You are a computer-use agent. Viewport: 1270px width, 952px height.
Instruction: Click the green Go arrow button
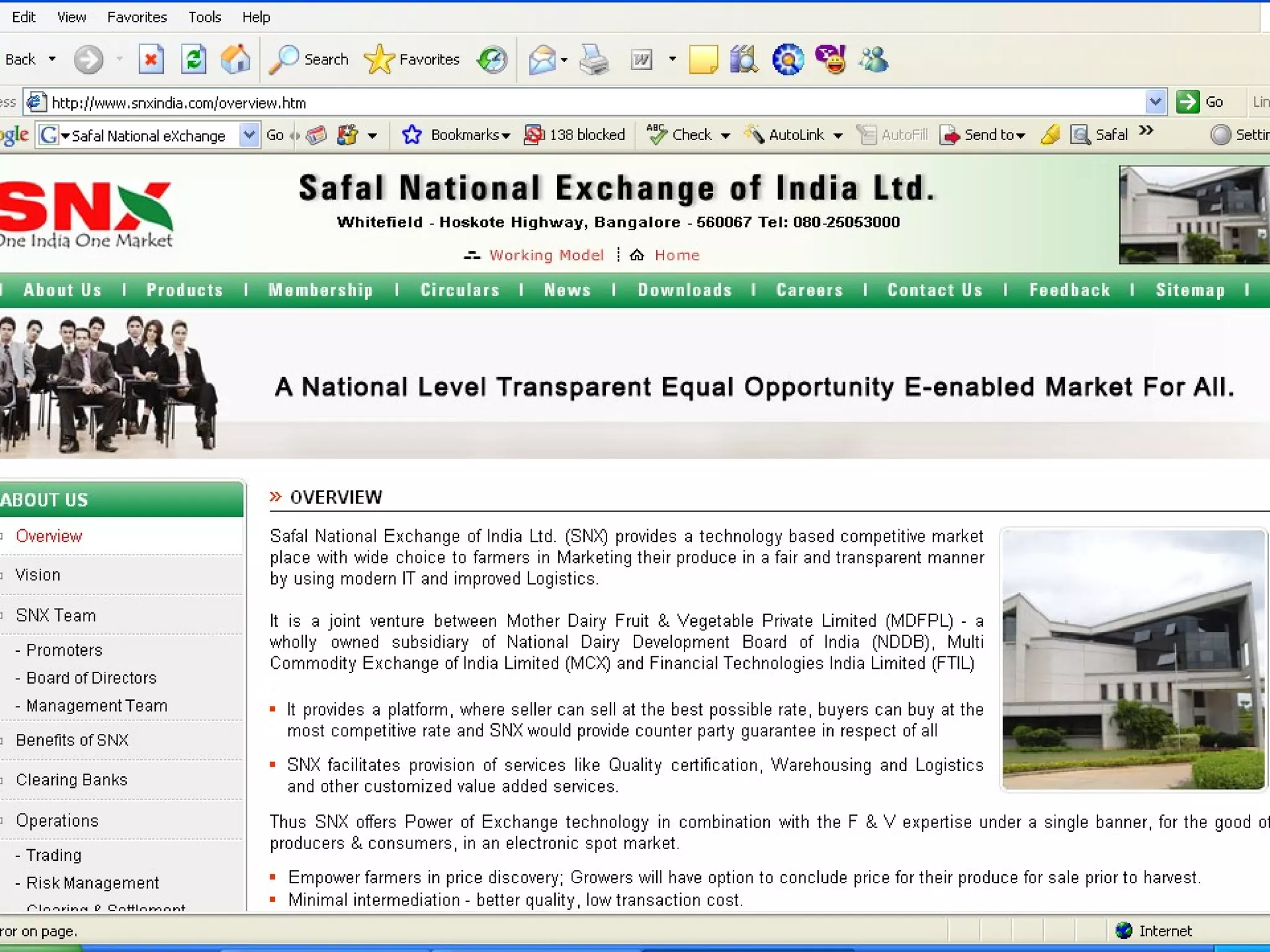1188,102
